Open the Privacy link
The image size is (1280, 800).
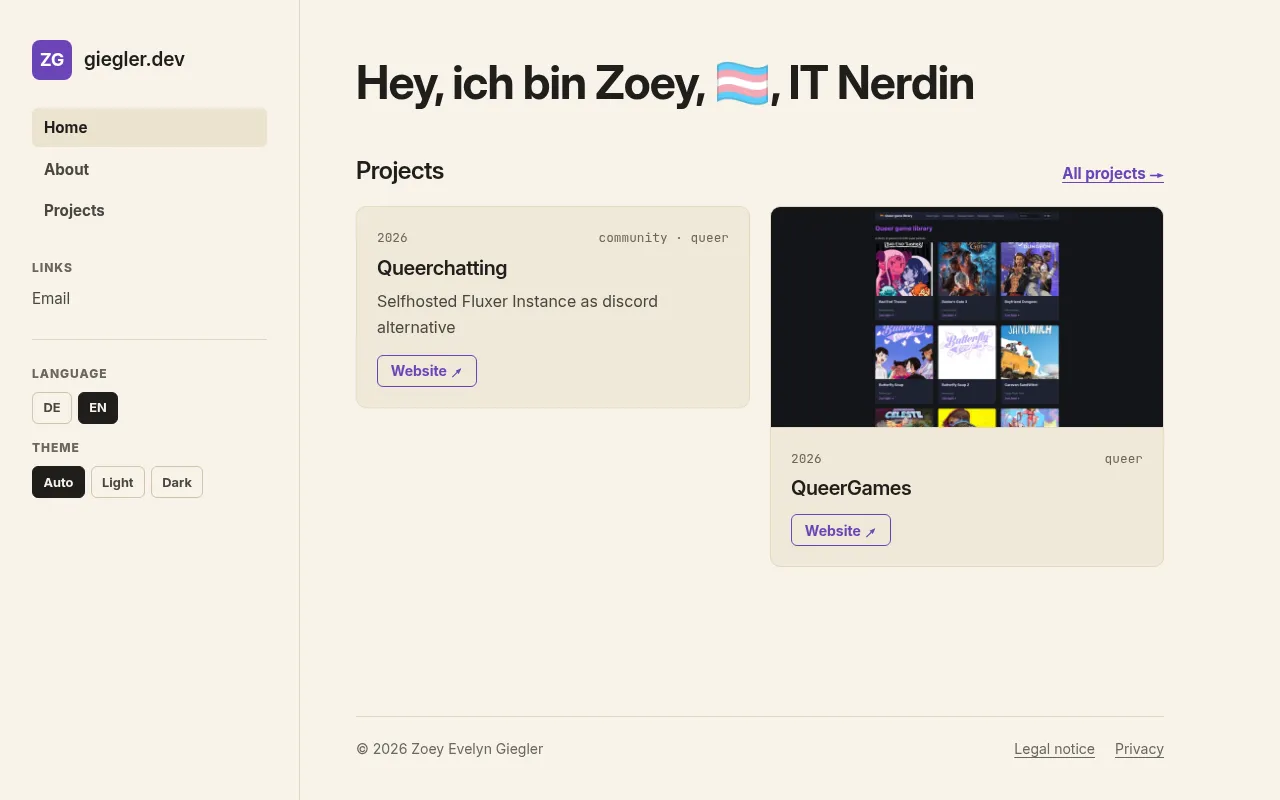click(1139, 749)
